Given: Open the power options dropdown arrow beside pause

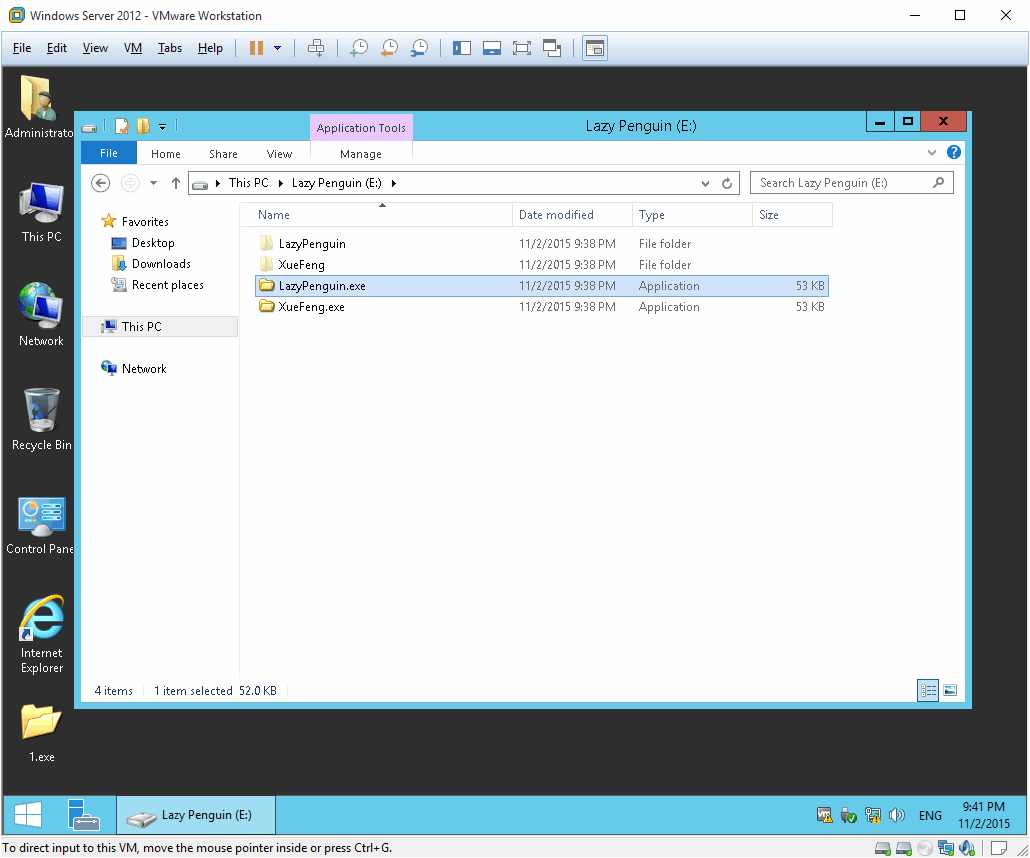Looking at the screenshot, I should point(277,48).
